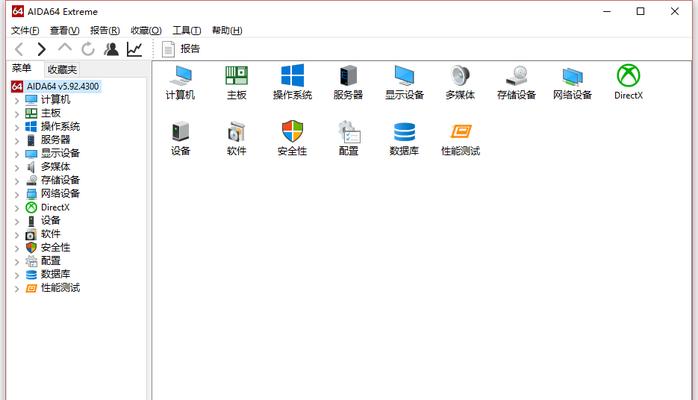Image resolution: width=698 pixels, height=400 pixels.
Task: Expand the 网络设备 tree node arrow
Action: pos(17,194)
